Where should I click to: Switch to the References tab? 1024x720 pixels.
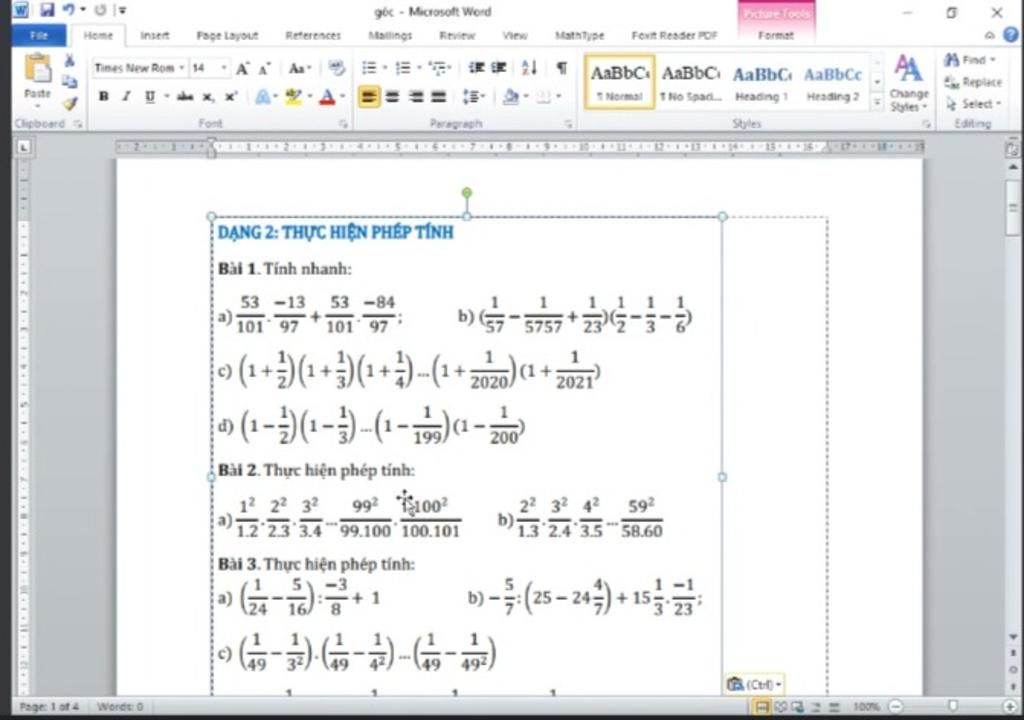313,35
